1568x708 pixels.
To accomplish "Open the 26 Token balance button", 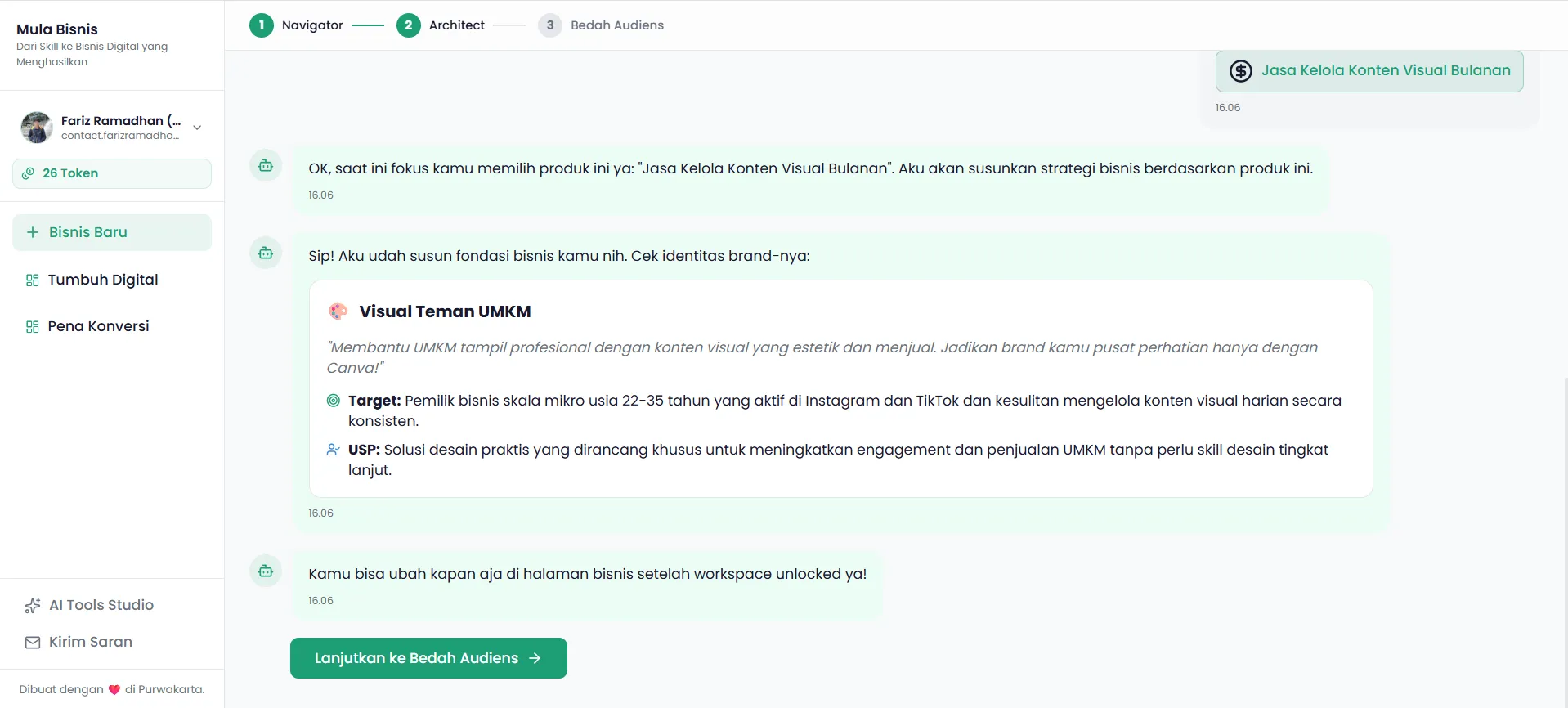I will point(112,173).
